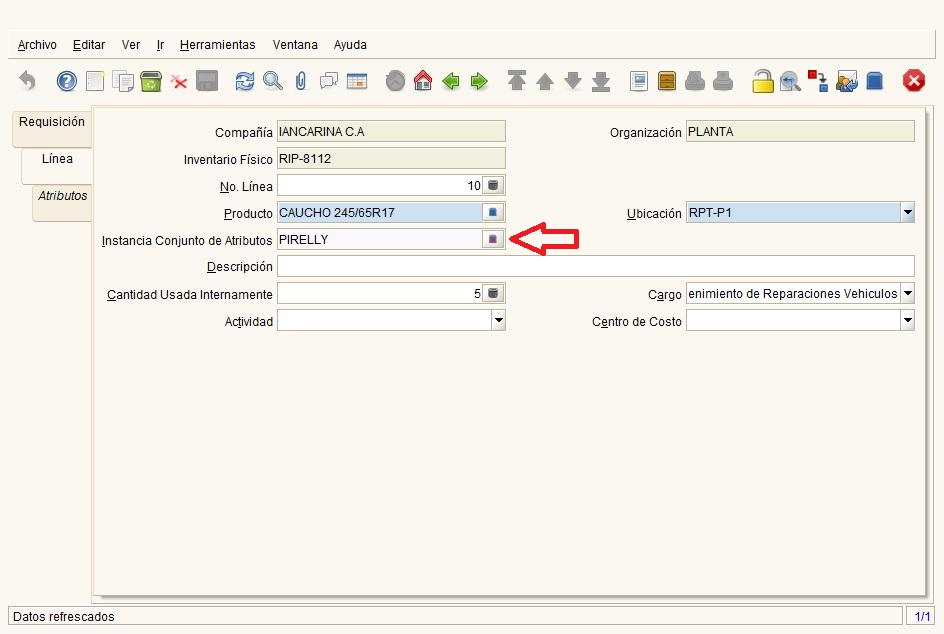This screenshot has height=634, width=944.
Task: Toggle grid view table icon
Action: (x=357, y=81)
